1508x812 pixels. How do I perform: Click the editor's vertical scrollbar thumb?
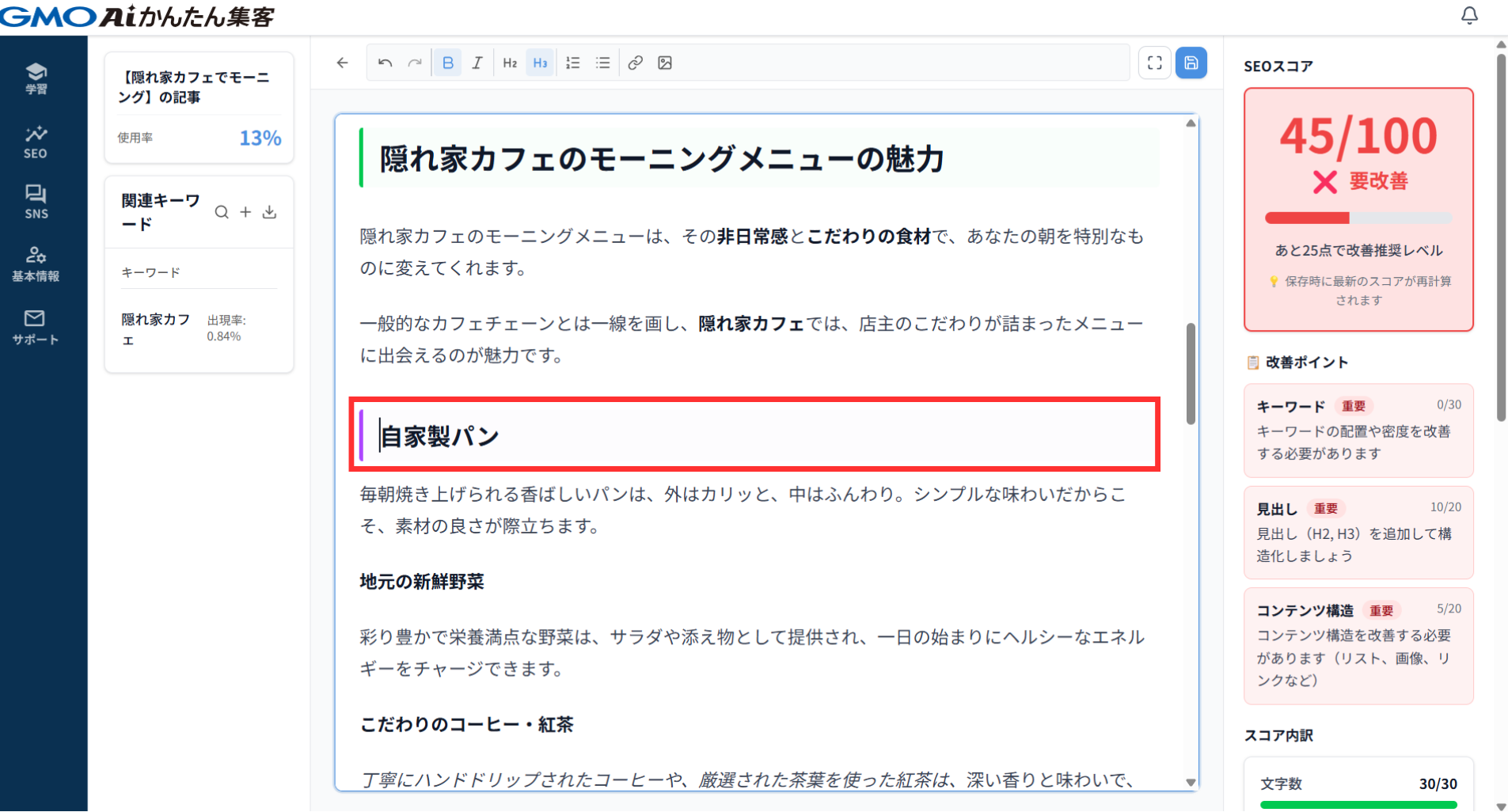coord(1191,373)
